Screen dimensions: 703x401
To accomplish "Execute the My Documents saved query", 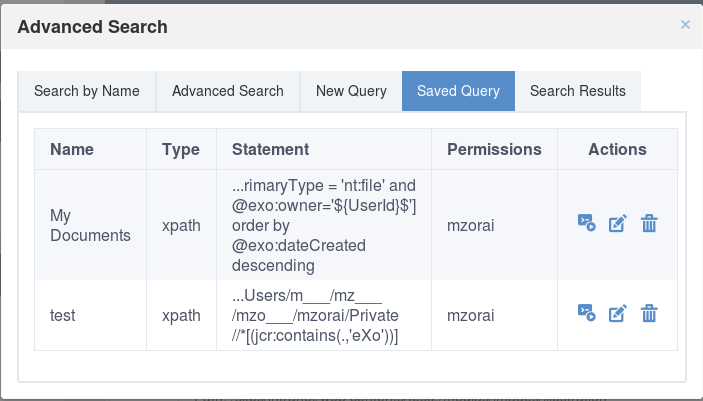I will coord(586,223).
